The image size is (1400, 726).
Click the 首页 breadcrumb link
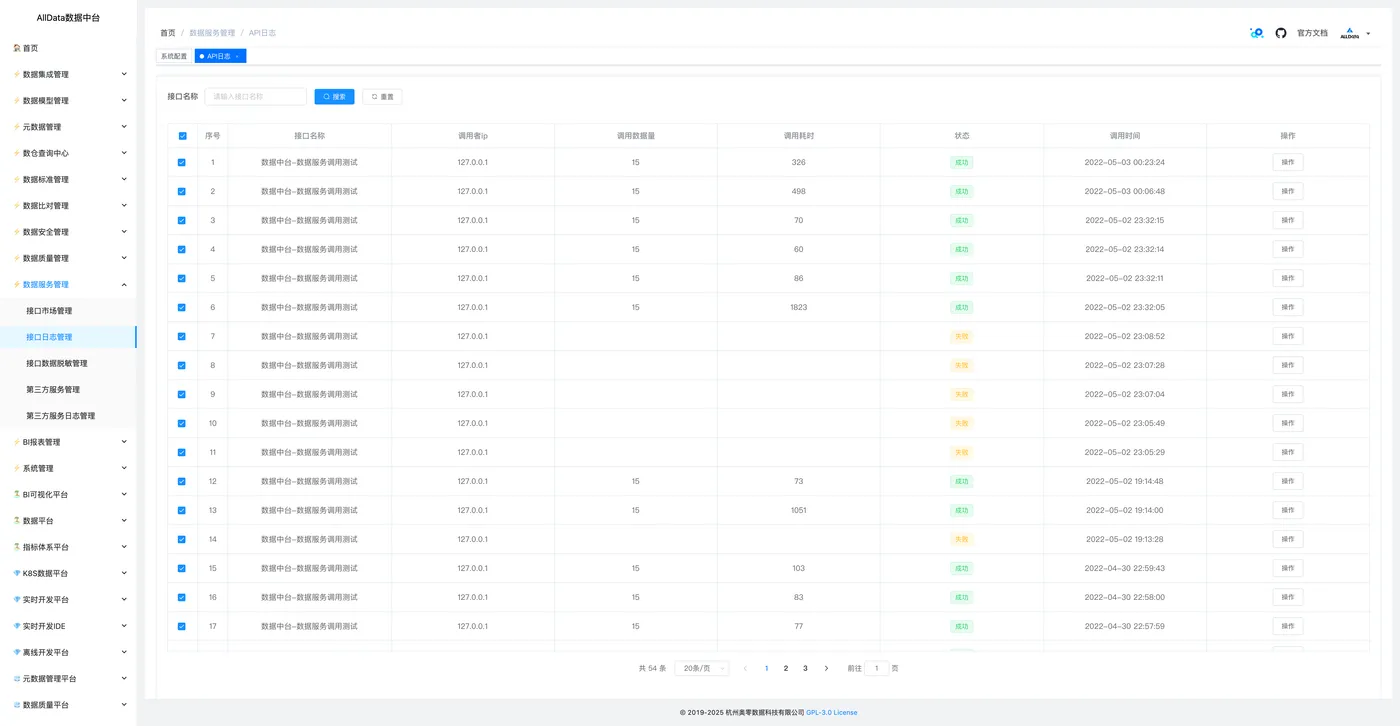click(x=168, y=33)
